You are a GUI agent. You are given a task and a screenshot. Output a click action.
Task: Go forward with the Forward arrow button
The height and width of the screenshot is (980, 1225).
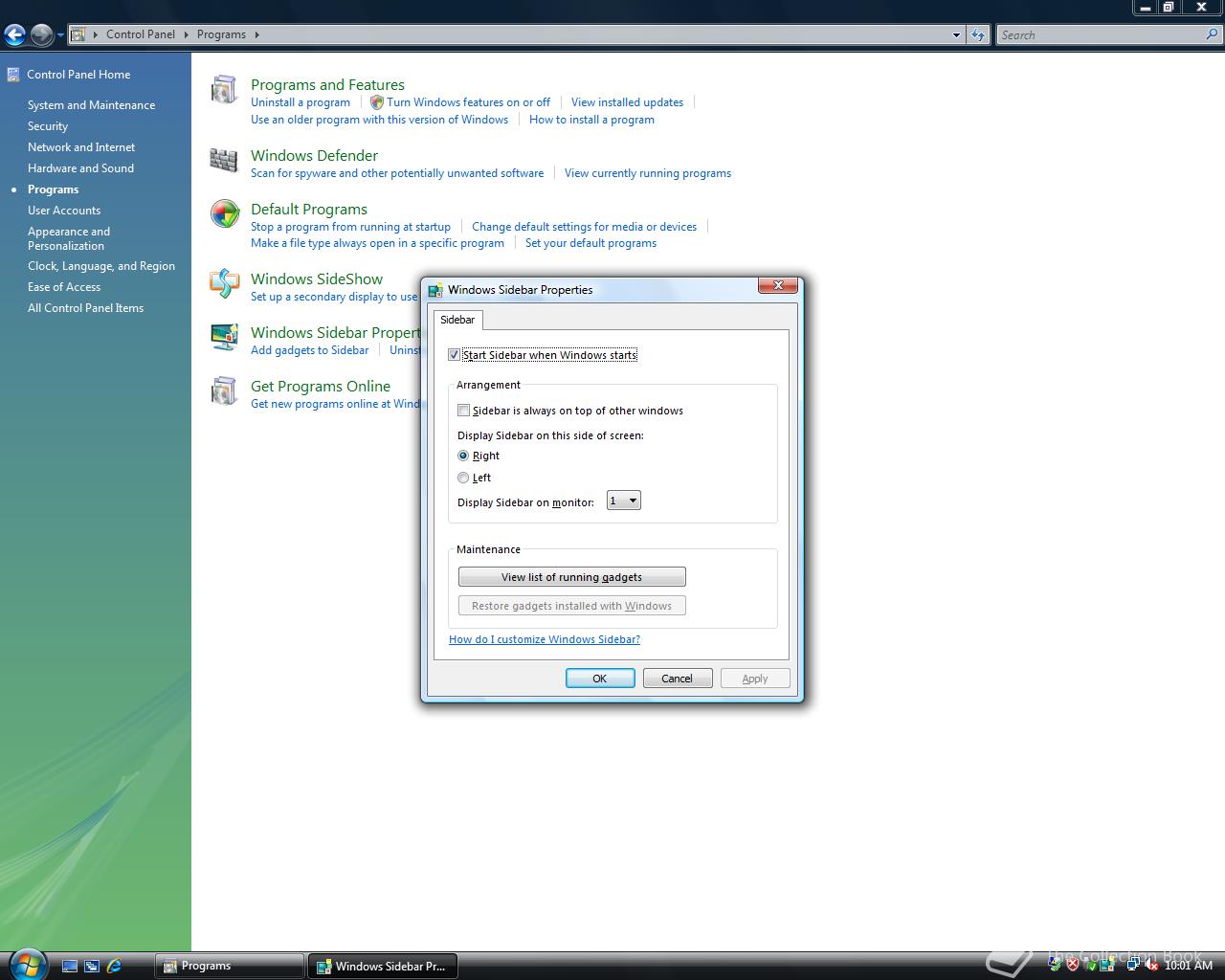(41, 35)
